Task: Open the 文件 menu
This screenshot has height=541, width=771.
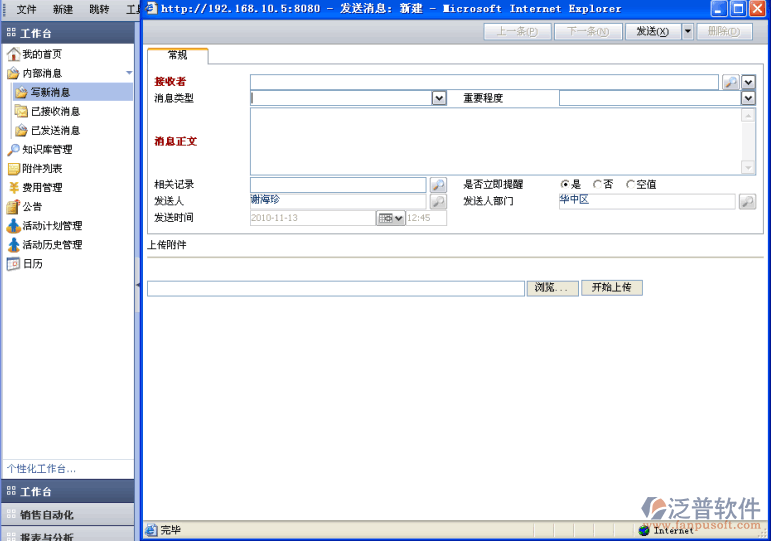Action: [26, 9]
